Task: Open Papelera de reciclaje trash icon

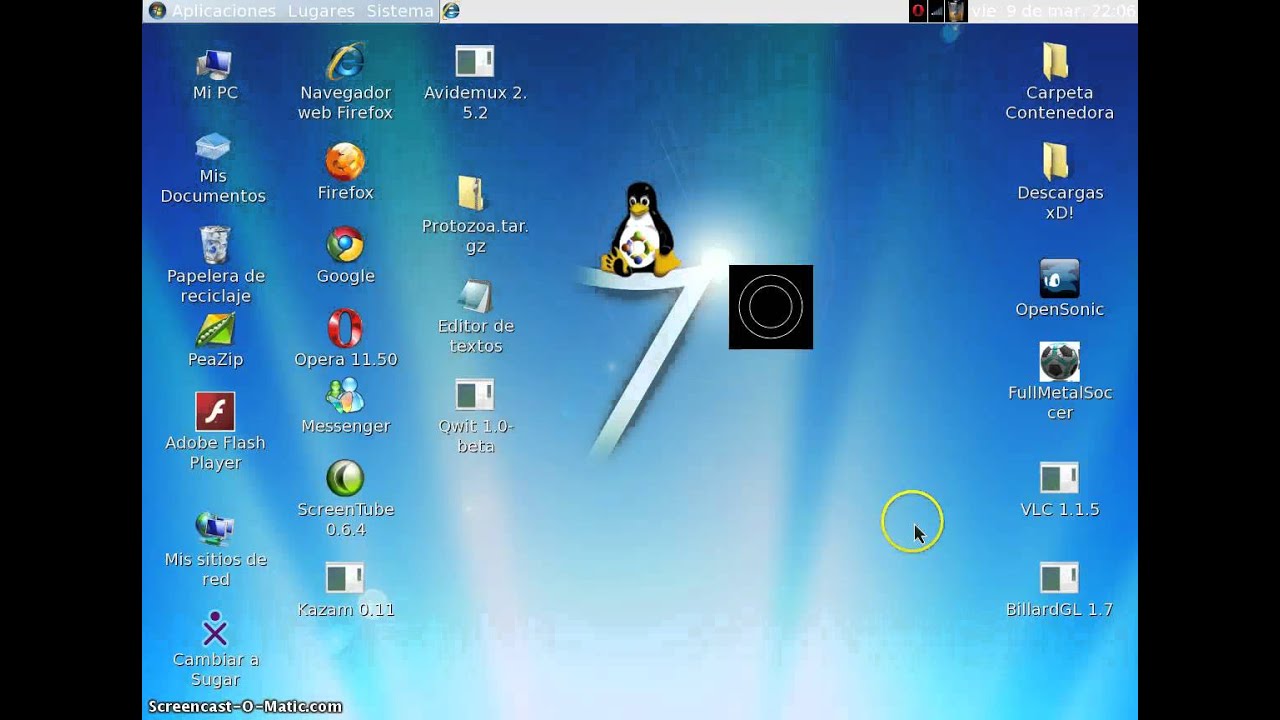Action: tap(215, 245)
